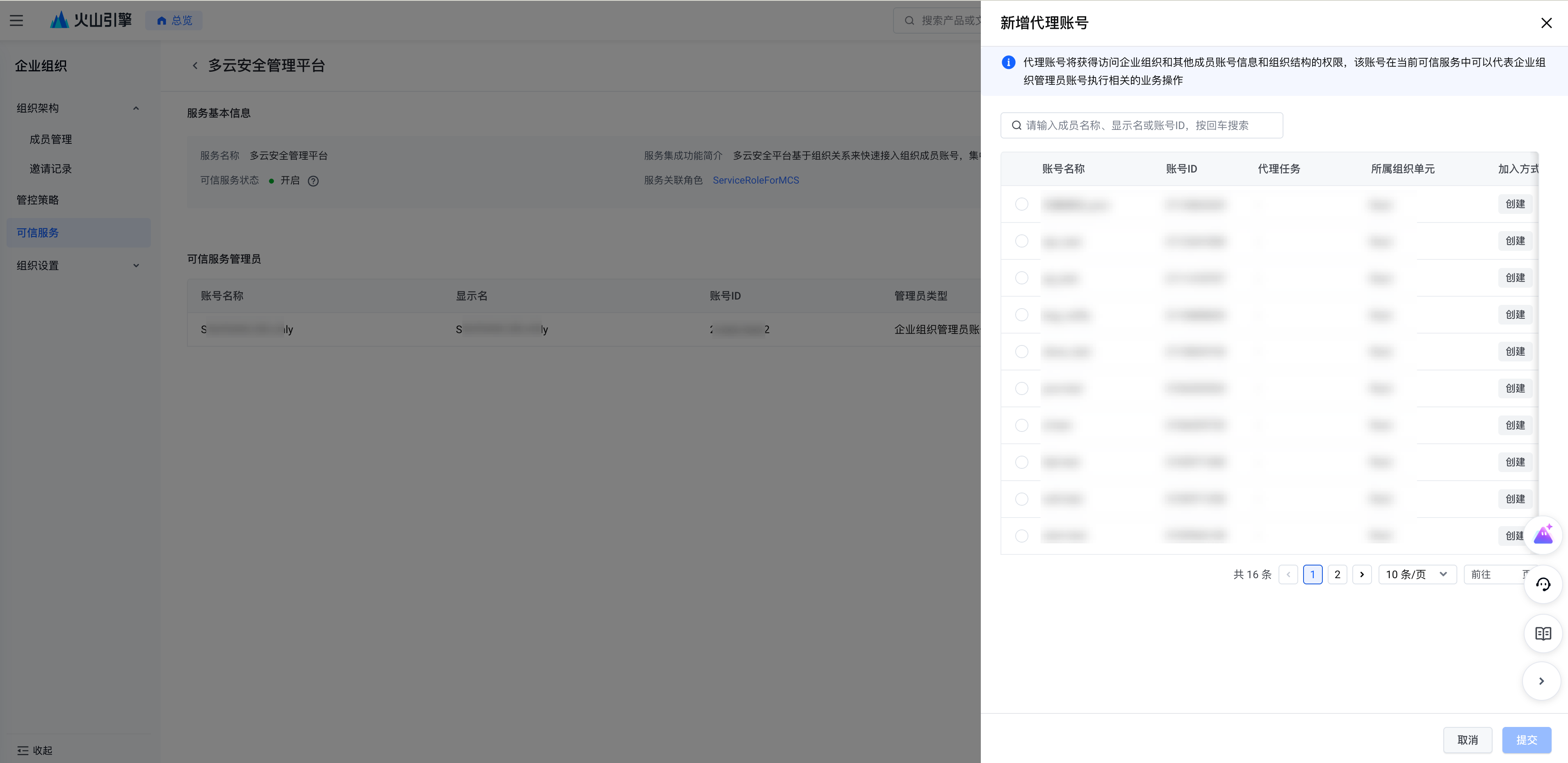
Task: Select the last account radio button
Action: click(1021, 536)
